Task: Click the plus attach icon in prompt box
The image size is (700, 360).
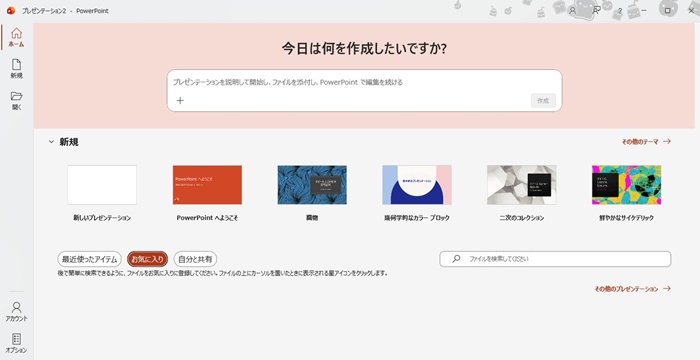Action: [180, 100]
